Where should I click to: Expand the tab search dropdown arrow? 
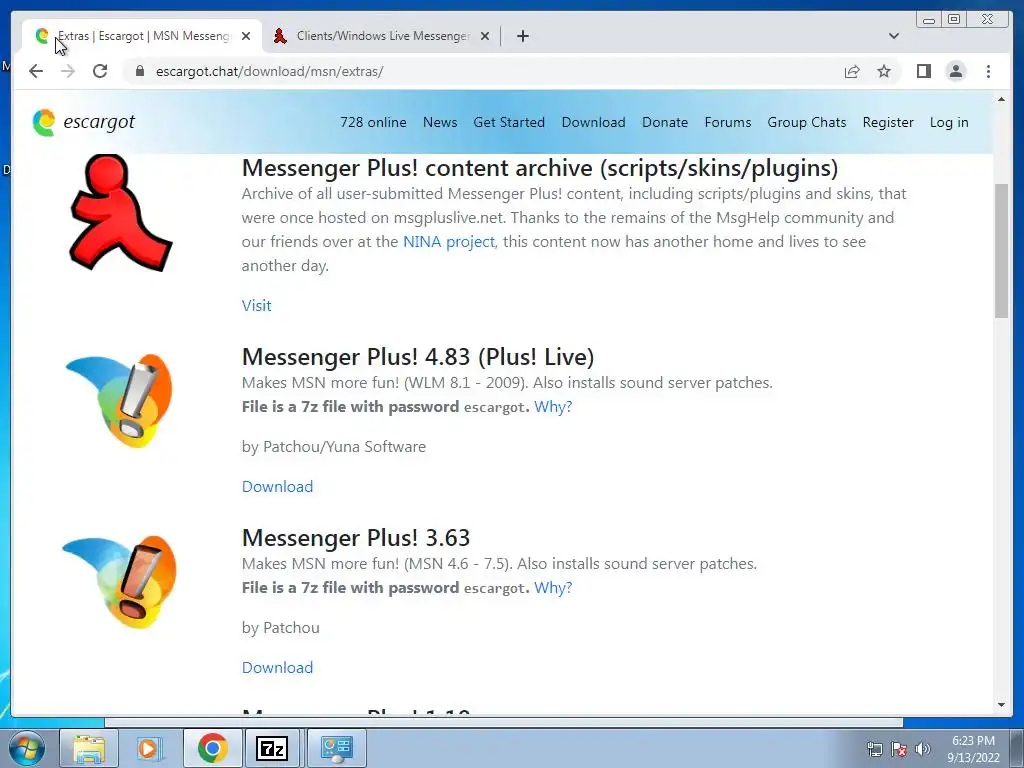(893, 36)
